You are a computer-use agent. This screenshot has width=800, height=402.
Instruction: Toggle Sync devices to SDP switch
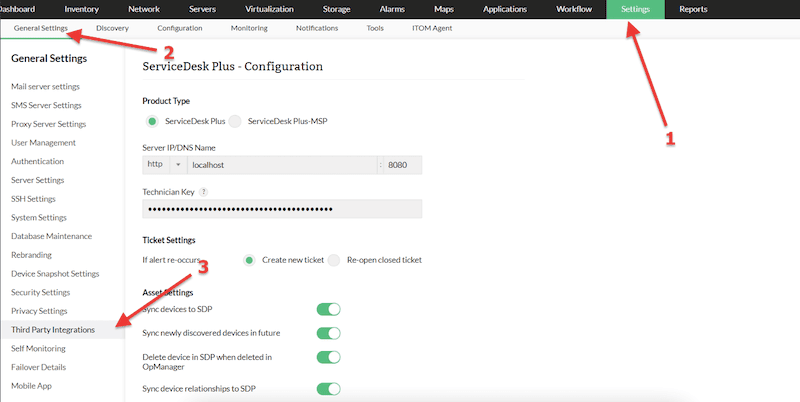click(329, 310)
